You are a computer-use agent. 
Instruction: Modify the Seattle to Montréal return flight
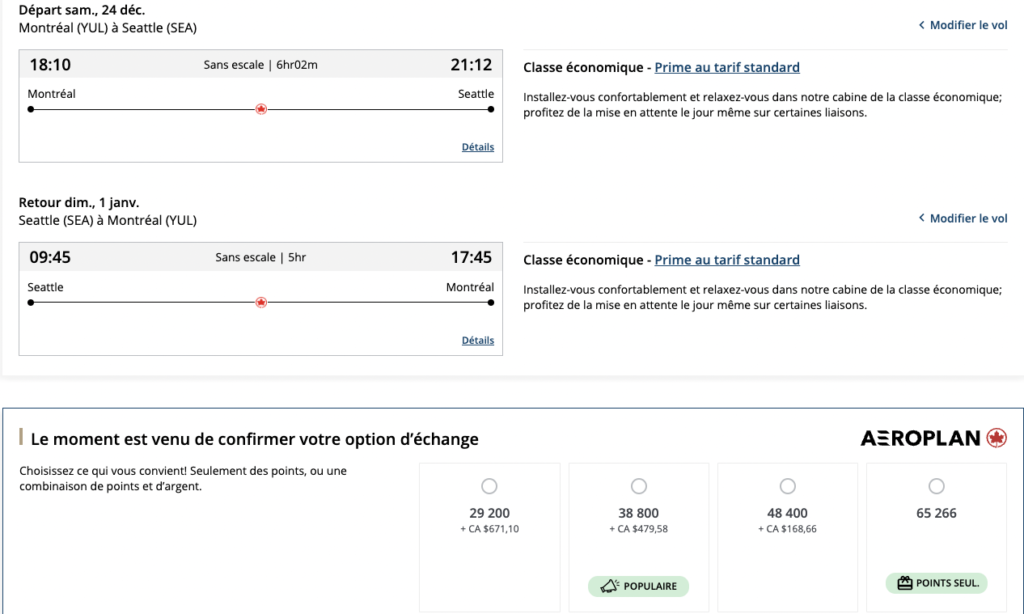[x=968, y=218]
